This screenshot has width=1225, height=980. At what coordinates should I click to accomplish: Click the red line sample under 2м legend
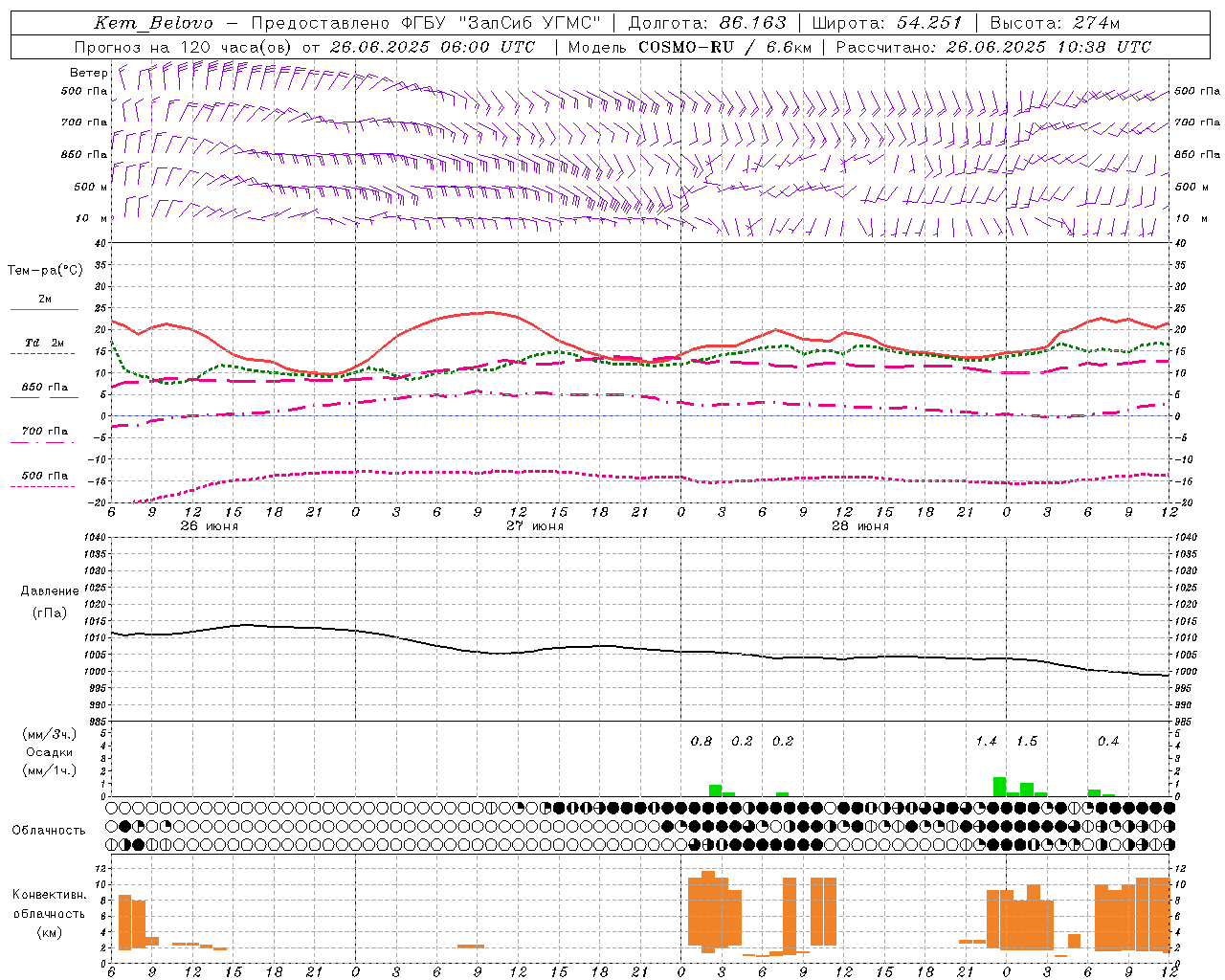pos(44,309)
